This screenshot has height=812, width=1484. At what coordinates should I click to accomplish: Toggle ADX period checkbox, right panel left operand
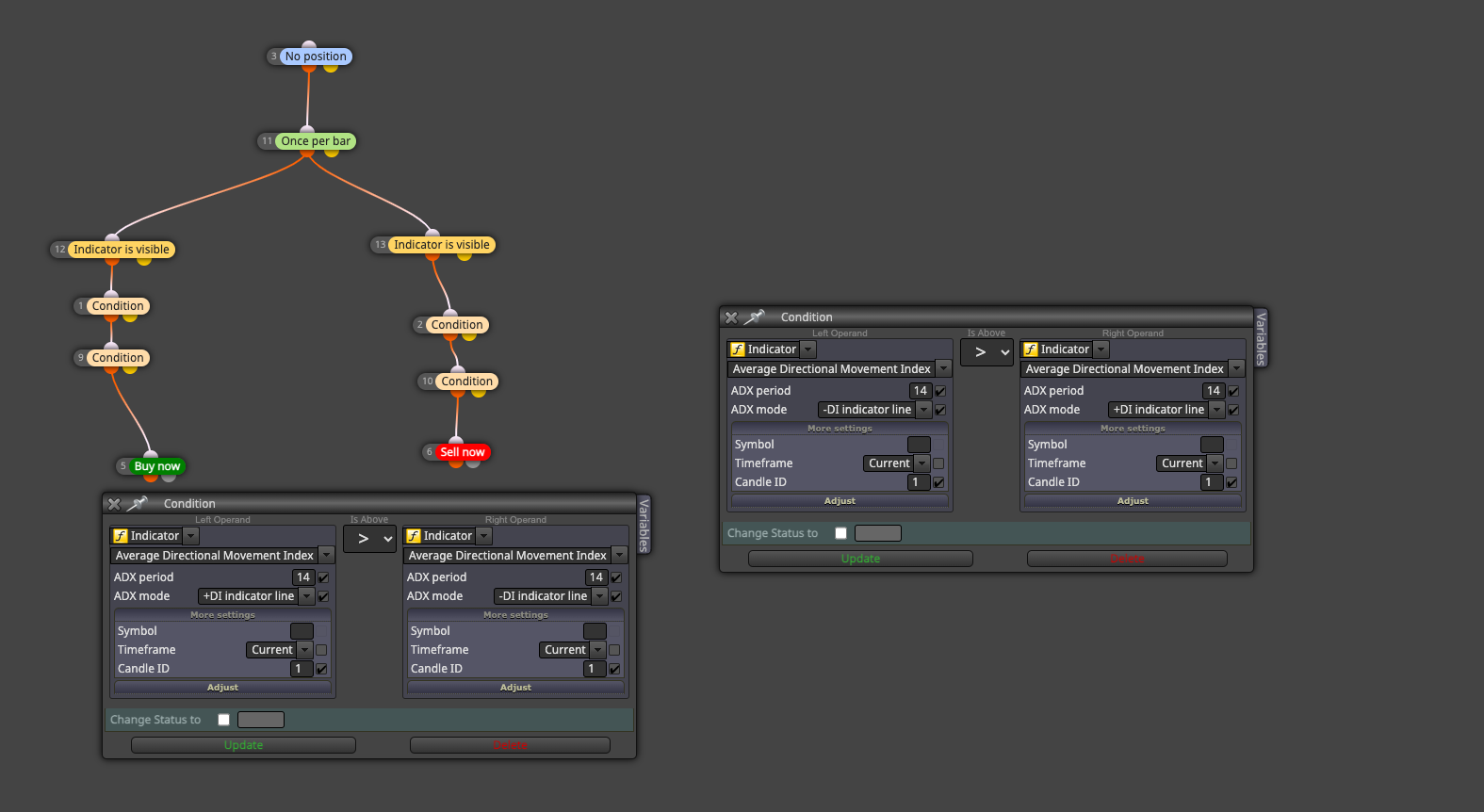pos(940,391)
